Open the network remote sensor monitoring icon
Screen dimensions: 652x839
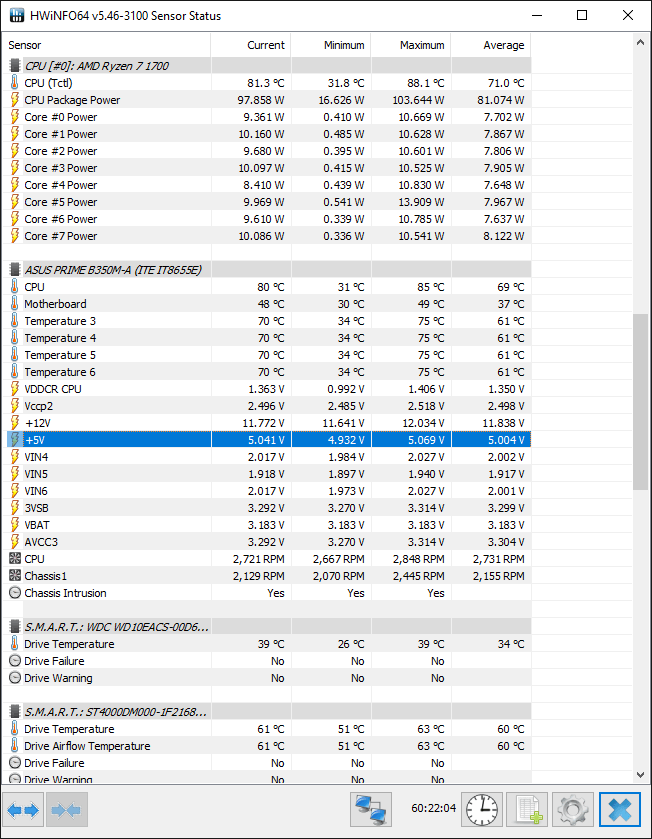[371, 810]
